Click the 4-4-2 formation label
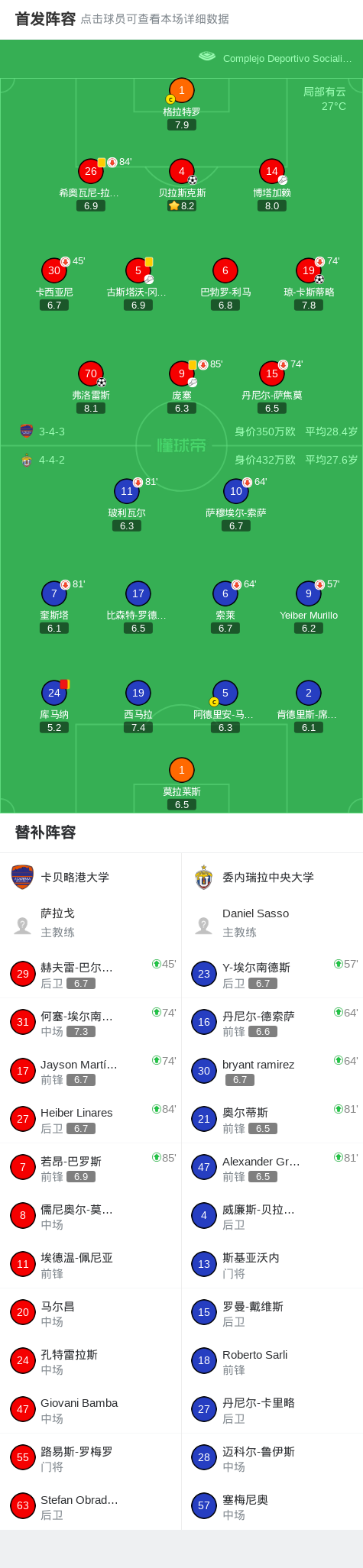363x1568 pixels. 52,460
